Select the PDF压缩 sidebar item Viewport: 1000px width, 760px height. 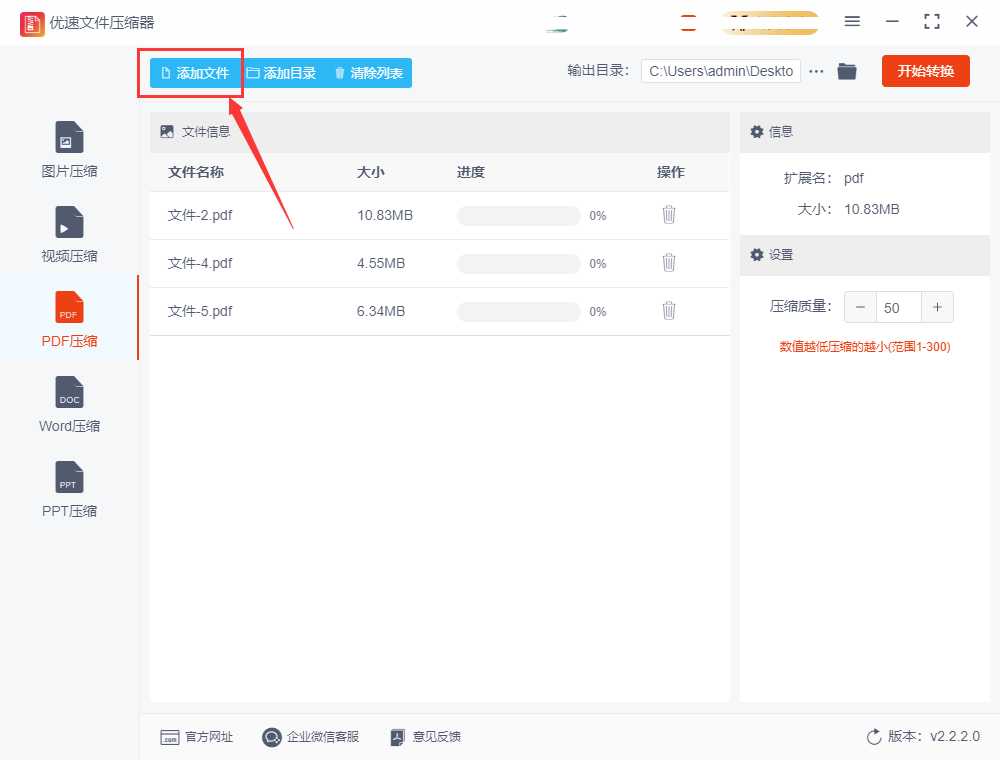[69, 319]
